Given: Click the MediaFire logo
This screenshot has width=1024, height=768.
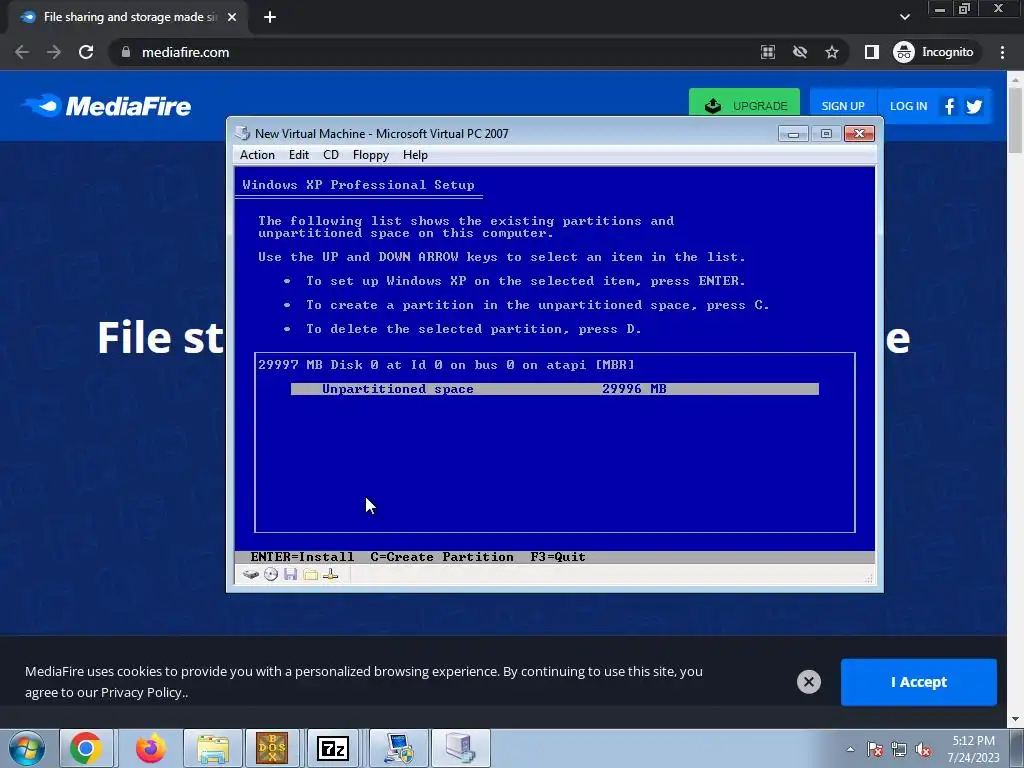Looking at the screenshot, I should coord(106,106).
